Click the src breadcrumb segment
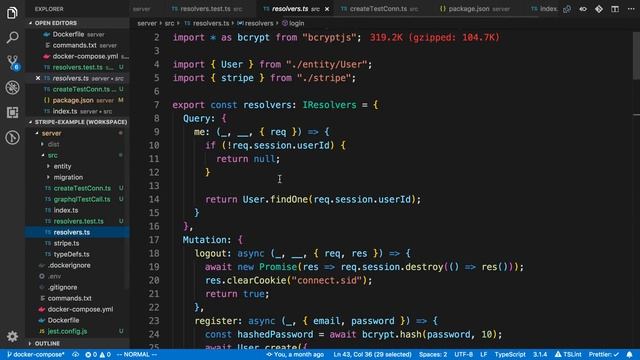The width and height of the screenshot is (640, 360). [x=169, y=23]
